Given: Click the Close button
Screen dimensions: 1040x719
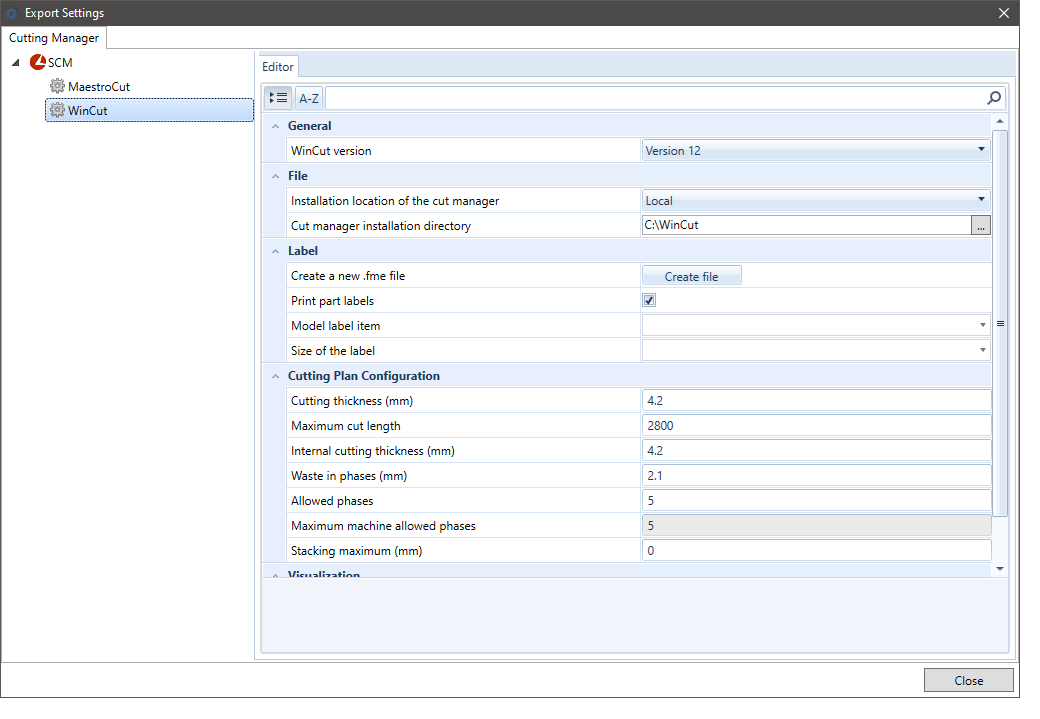Looking at the screenshot, I should 968,681.
